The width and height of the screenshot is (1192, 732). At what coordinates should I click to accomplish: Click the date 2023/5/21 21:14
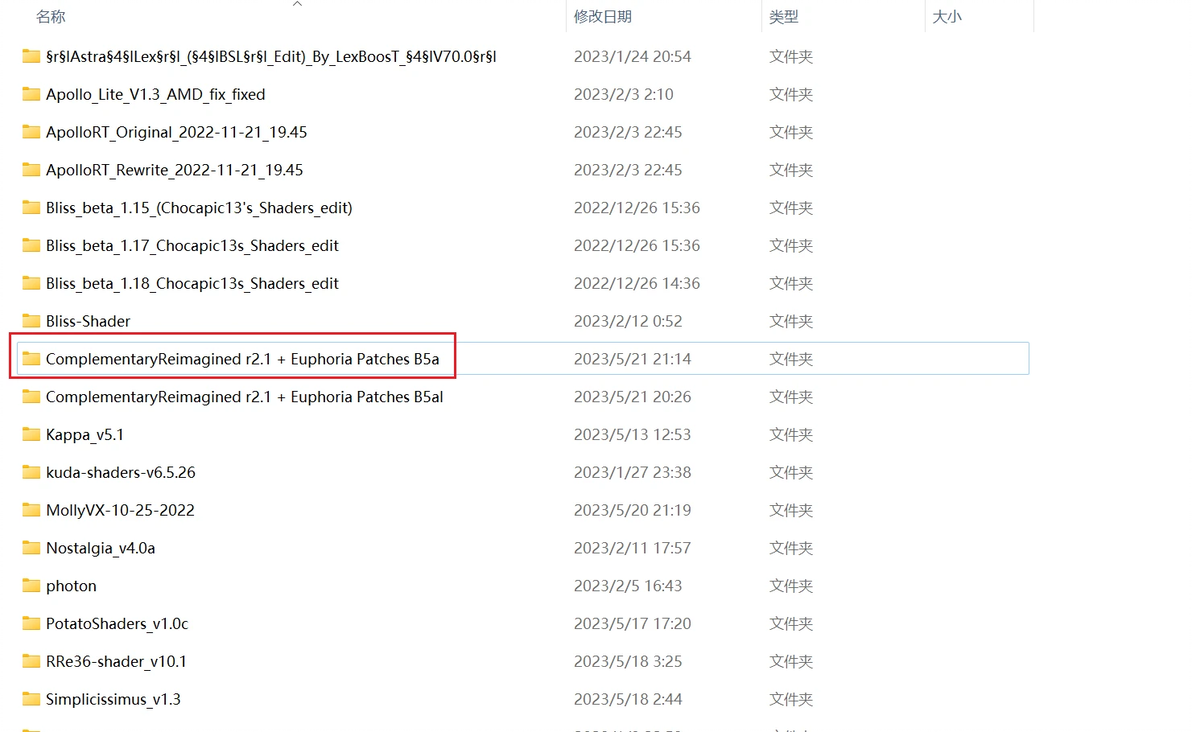632,359
